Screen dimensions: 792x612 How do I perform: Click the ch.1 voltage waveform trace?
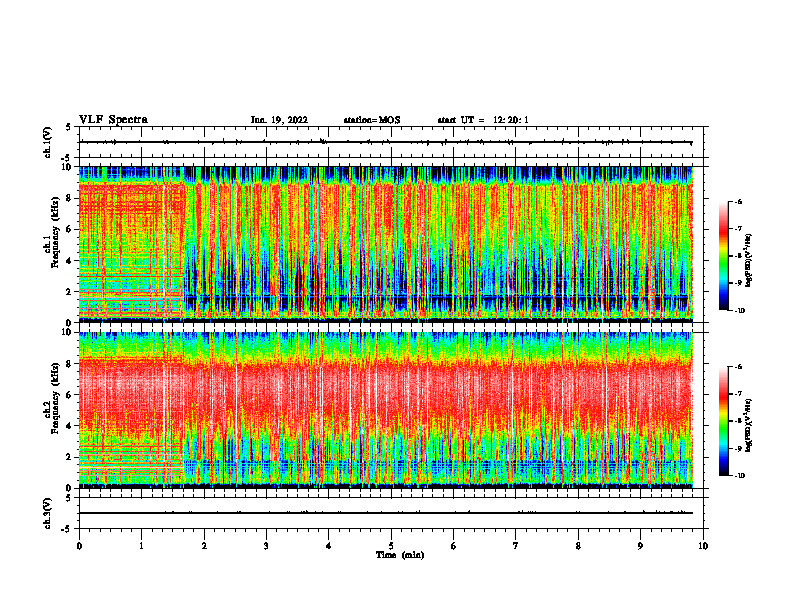coord(386,142)
